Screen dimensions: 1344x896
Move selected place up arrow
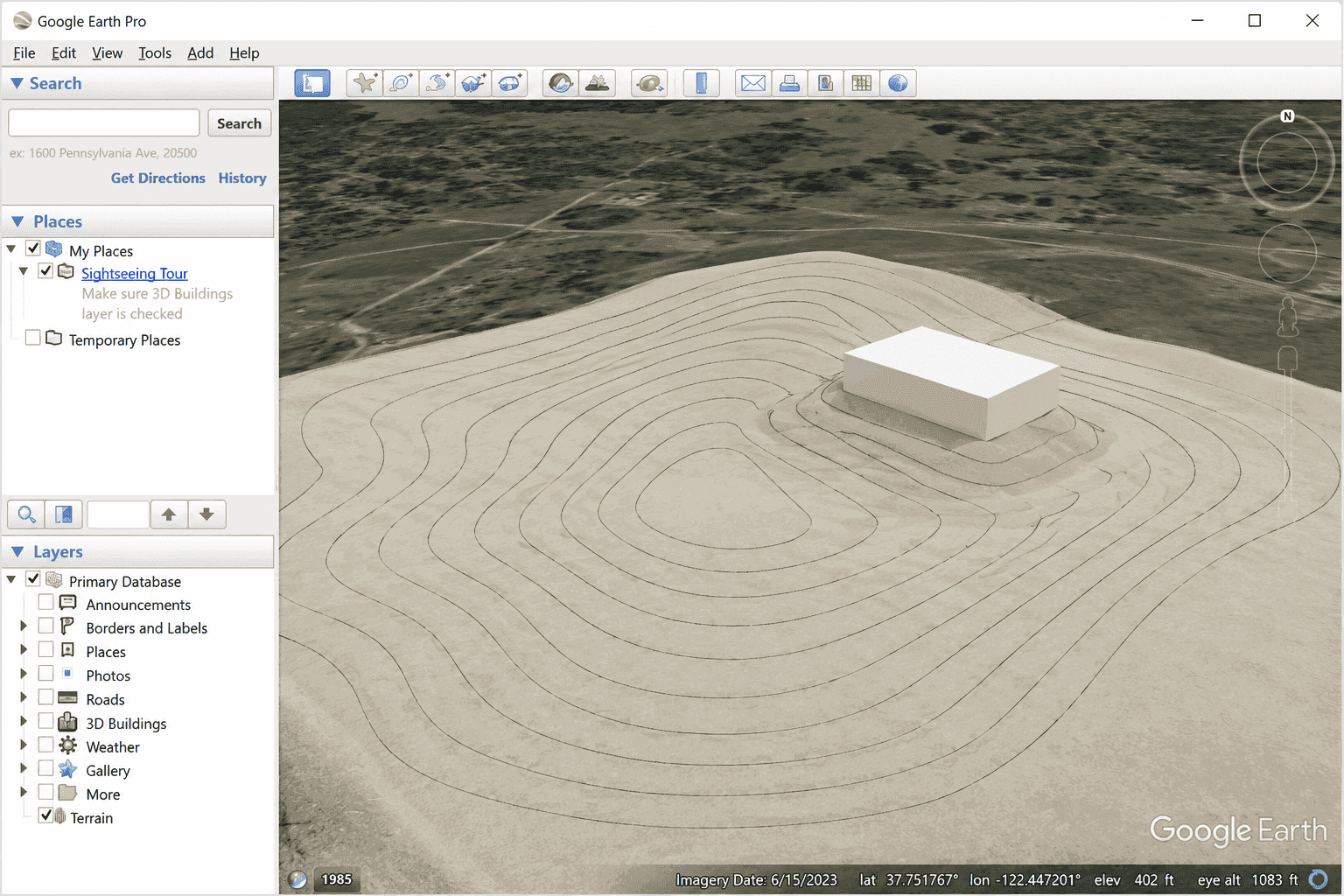pos(169,514)
